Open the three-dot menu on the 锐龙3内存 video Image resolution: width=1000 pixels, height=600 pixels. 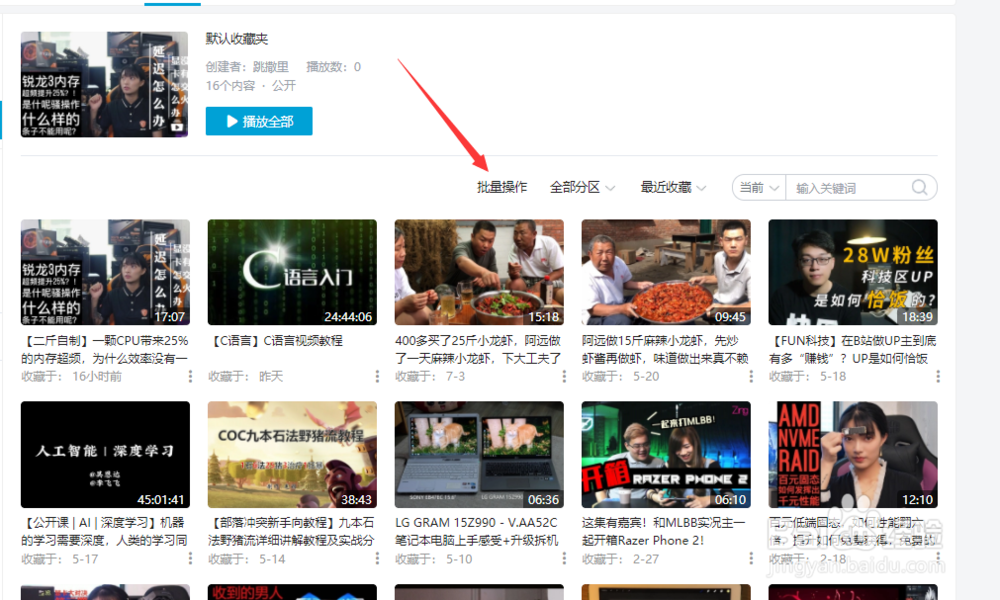coord(189,376)
